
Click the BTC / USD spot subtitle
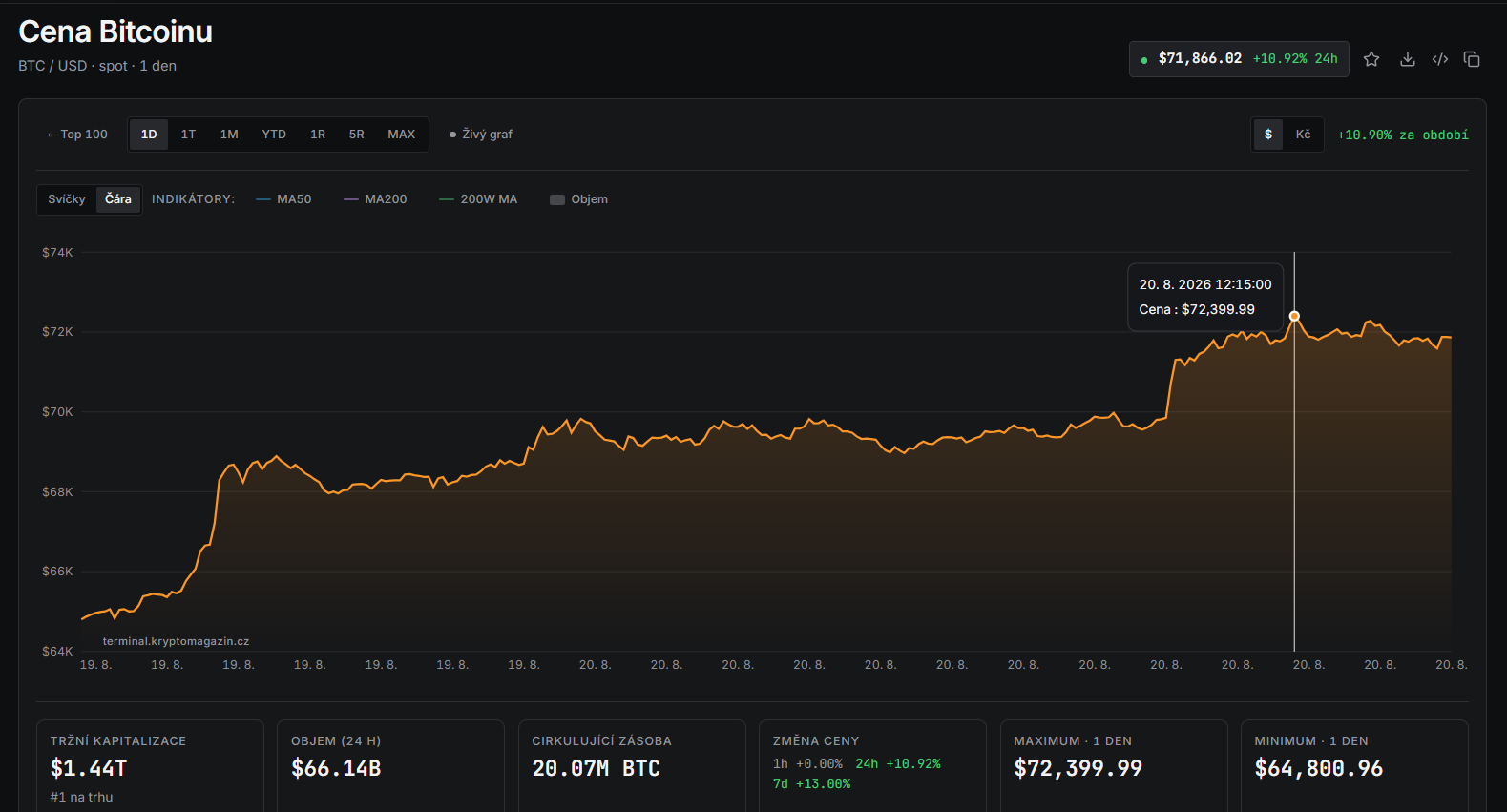click(x=97, y=66)
